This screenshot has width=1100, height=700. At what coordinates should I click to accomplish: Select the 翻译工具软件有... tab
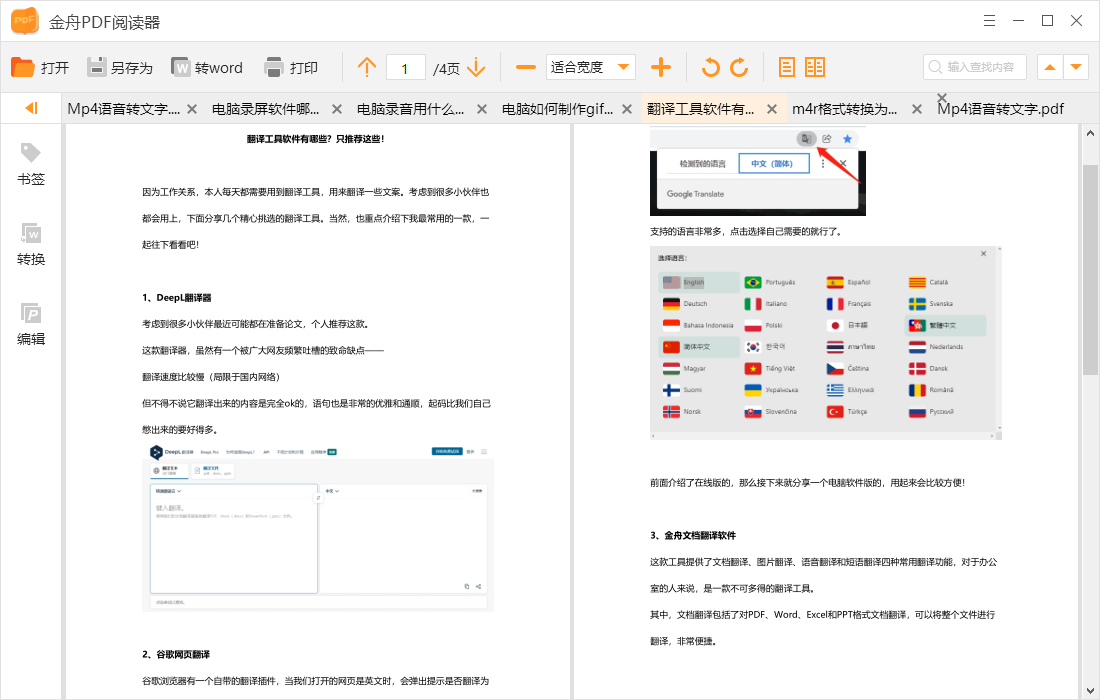[x=700, y=109]
